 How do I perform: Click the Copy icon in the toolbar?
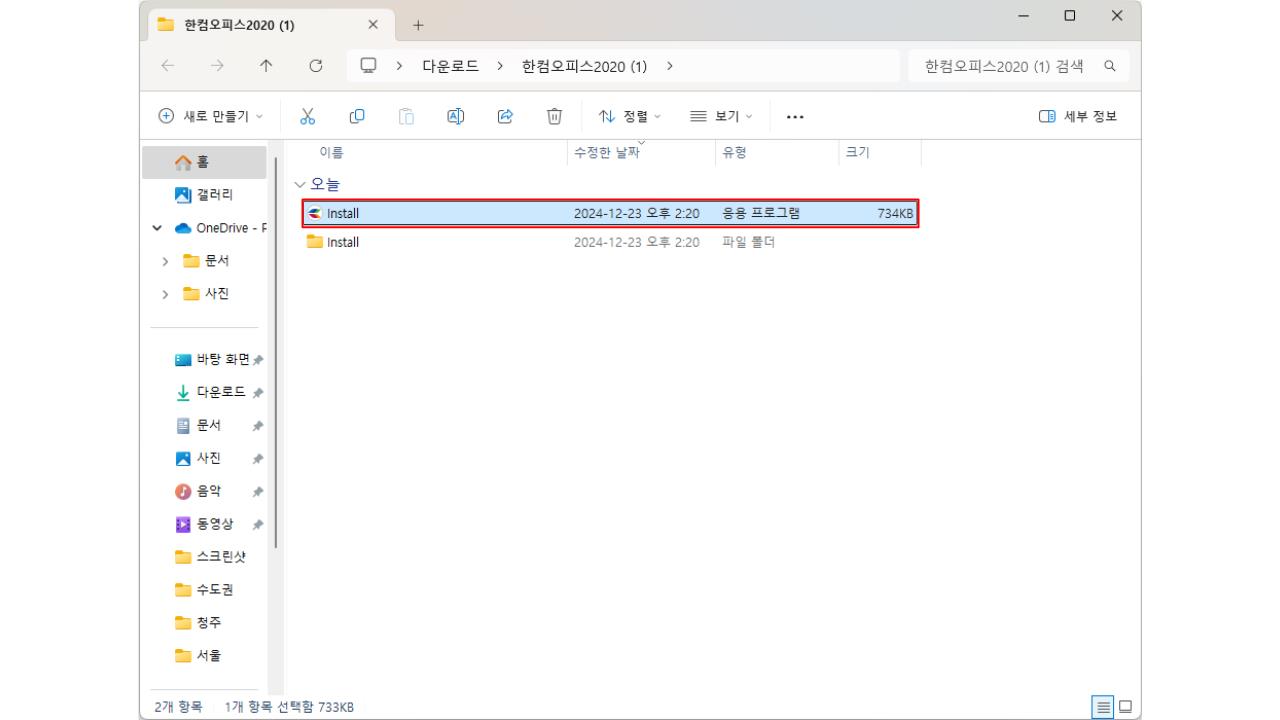point(356,116)
